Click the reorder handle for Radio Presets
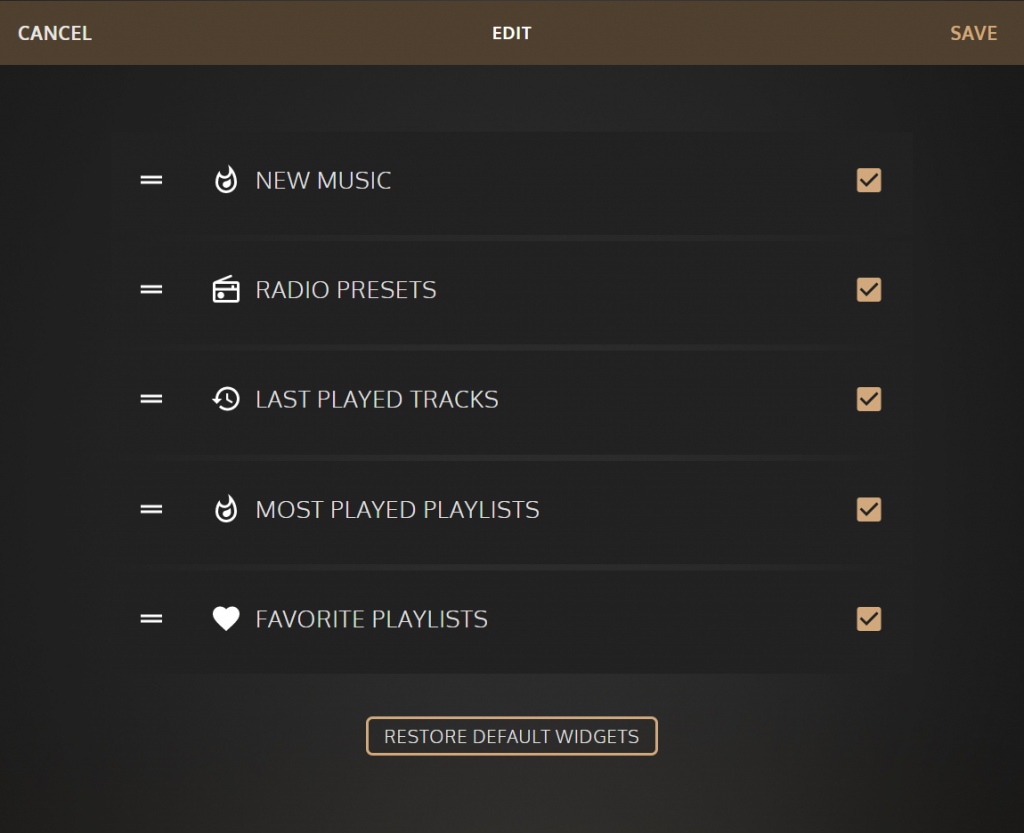Image resolution: width=1024 pixels, height=833 pixels. (151, 289)
